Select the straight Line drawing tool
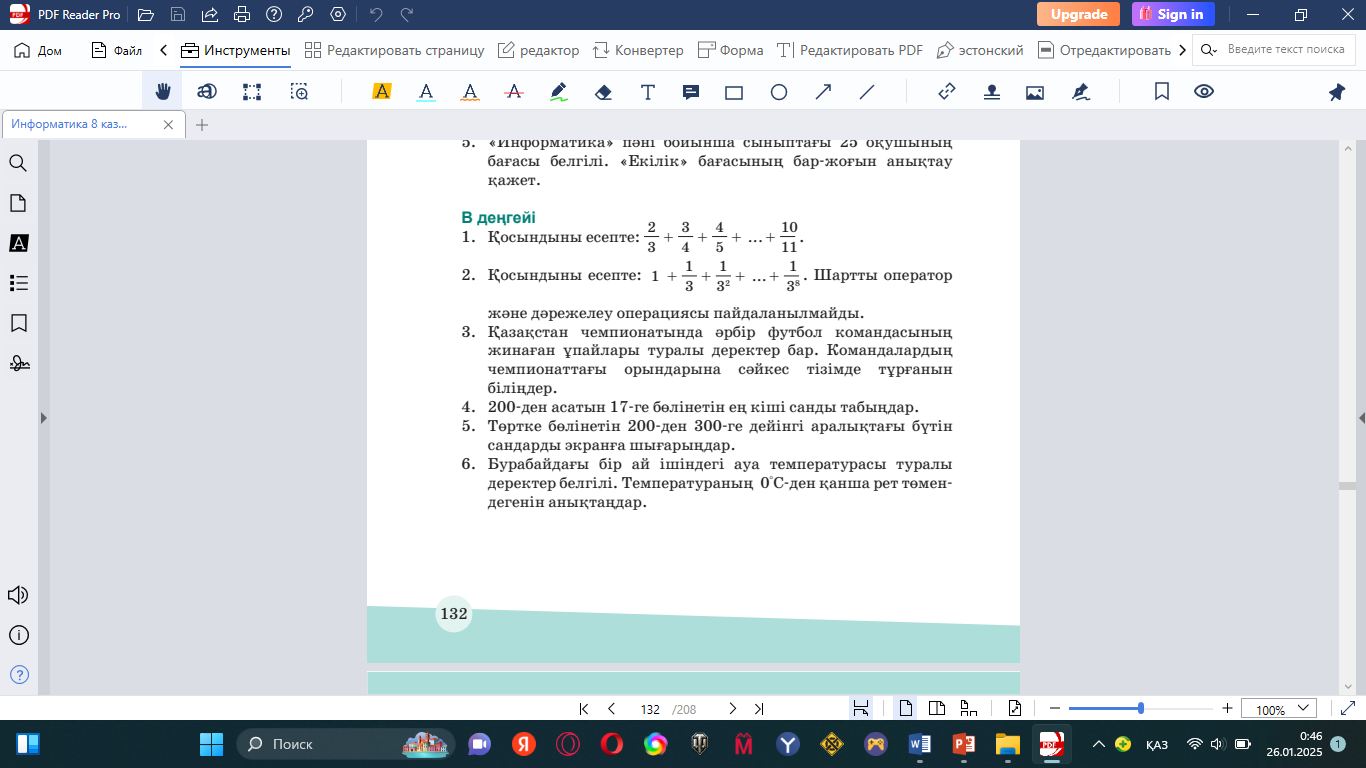 pos(867,92)
